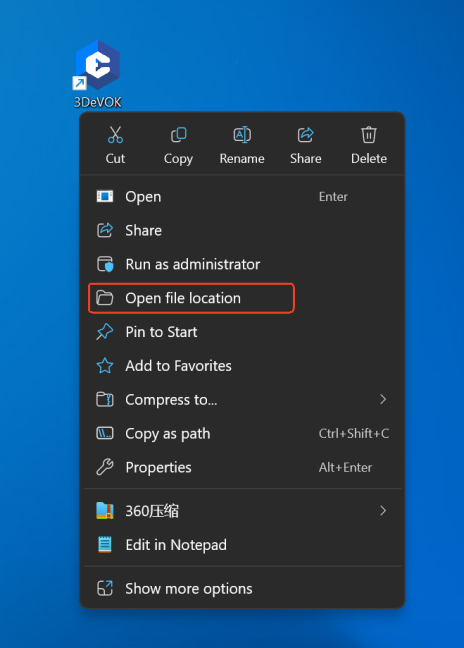The image size is (464, 648).
Task: Click the Delete trash icon
Action: [369, 135]
